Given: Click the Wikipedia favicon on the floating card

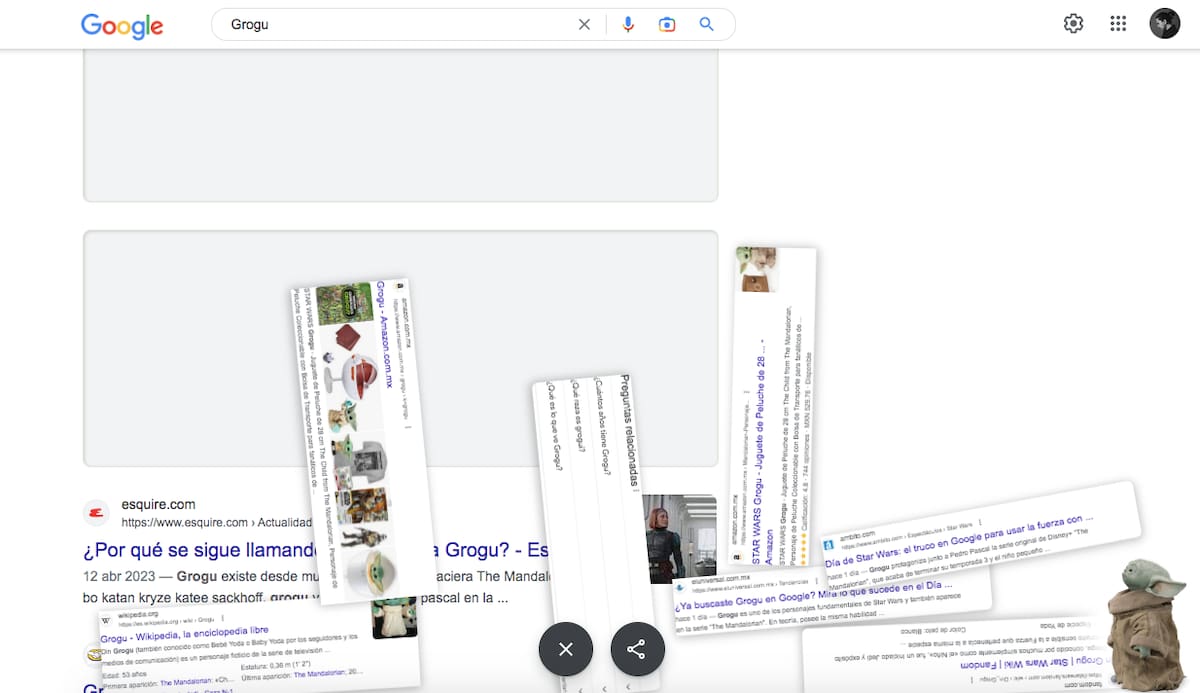Looking at the screenshot, I should click(107, 619).
